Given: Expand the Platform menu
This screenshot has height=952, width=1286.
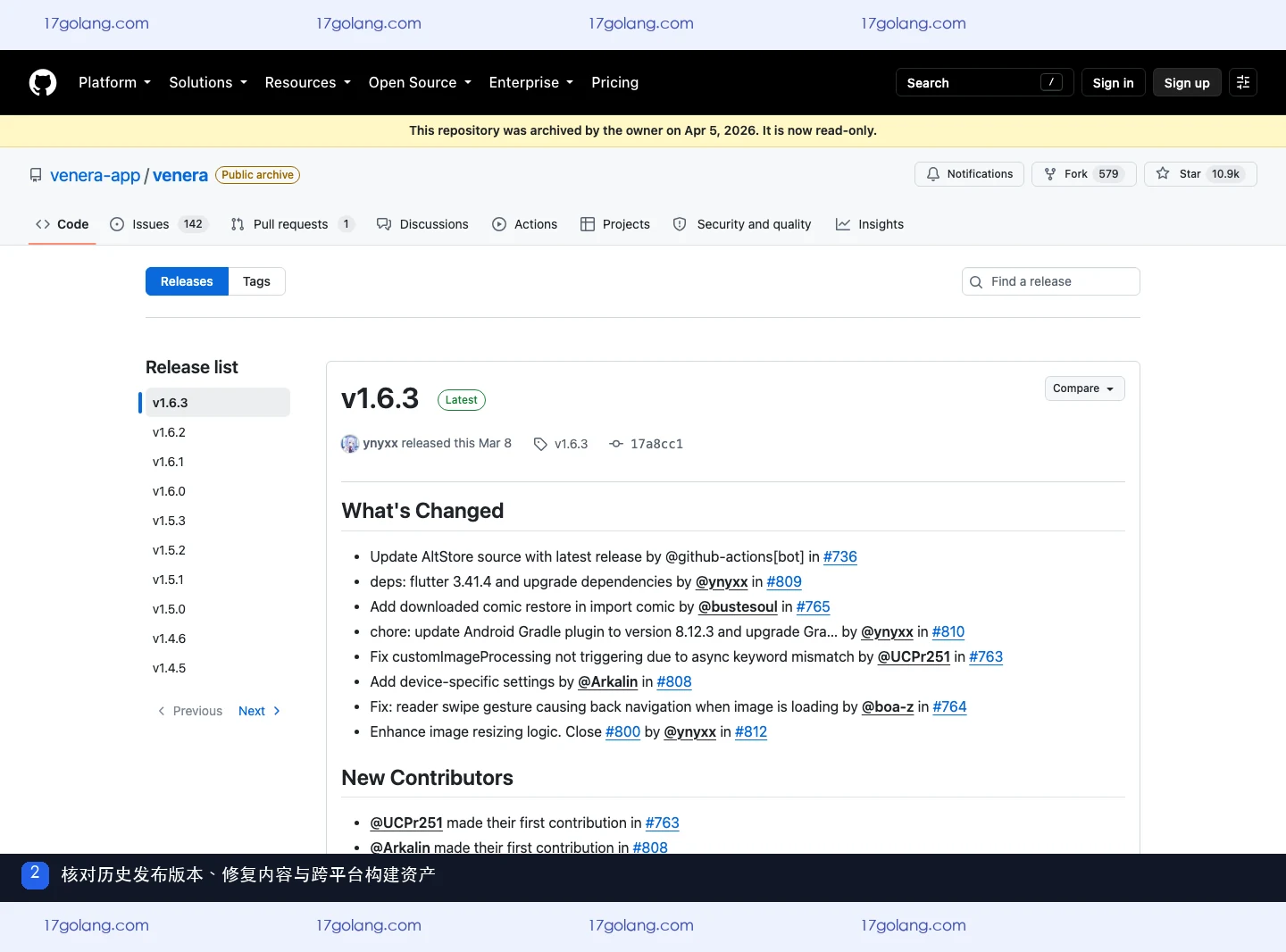Looking at the screenshot, I should click(114, 82).
